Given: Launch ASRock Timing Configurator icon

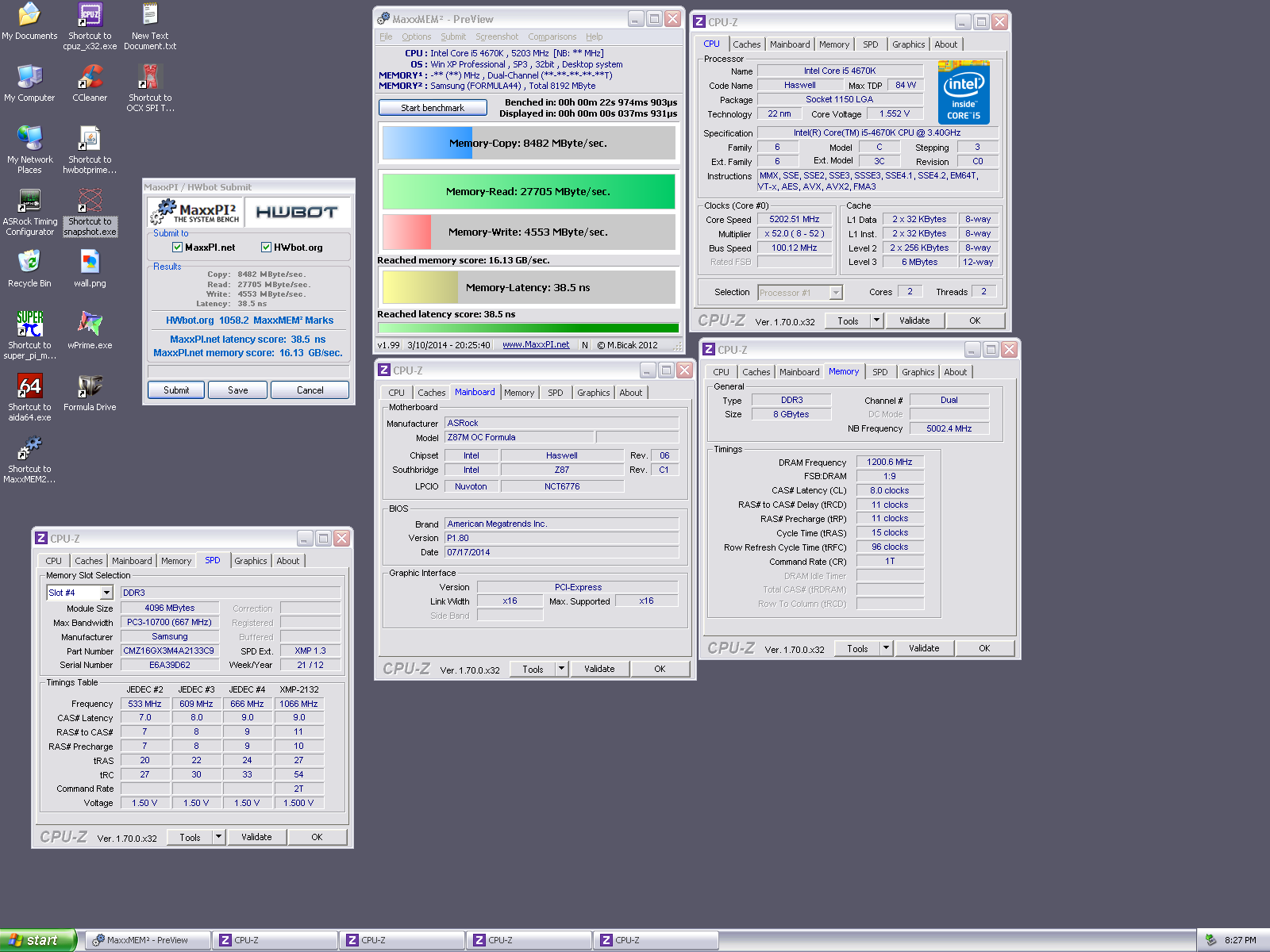Looking at the screenshot, I should coord(29,212).
